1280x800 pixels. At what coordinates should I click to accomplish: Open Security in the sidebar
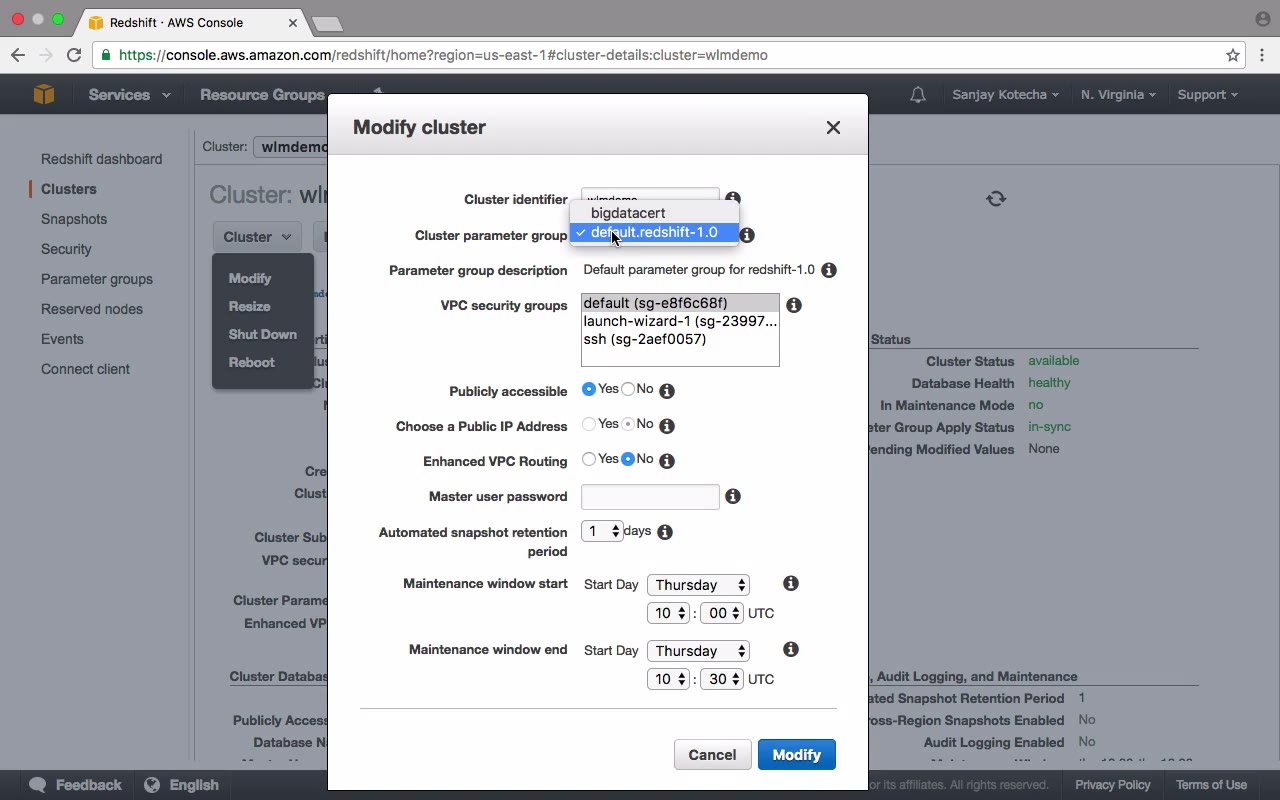click(x=66, y=249)
